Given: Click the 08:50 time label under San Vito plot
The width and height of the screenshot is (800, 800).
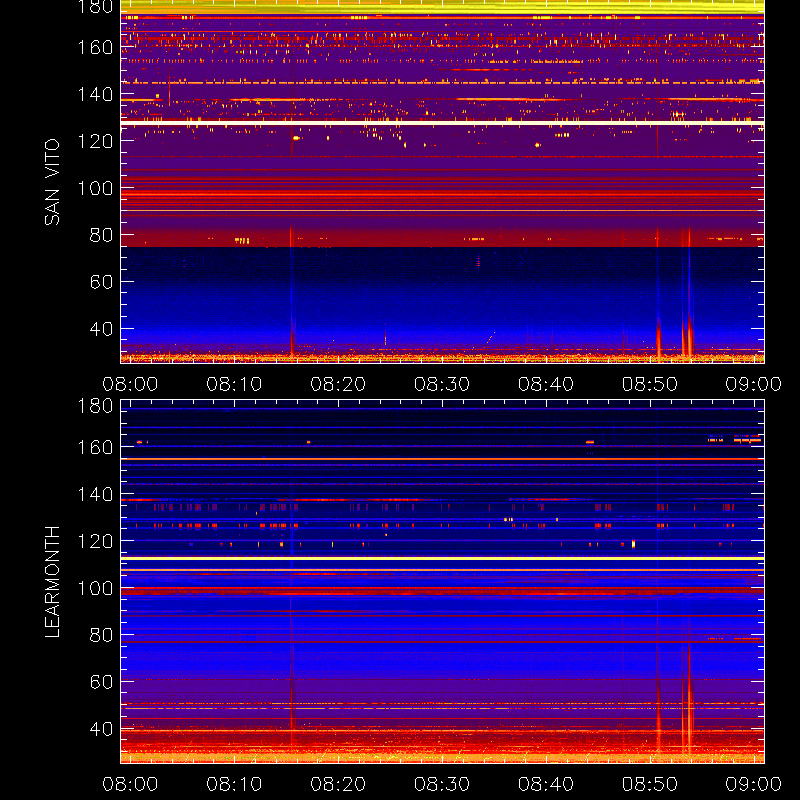Looking at the screenshot, I should point(649,384).
